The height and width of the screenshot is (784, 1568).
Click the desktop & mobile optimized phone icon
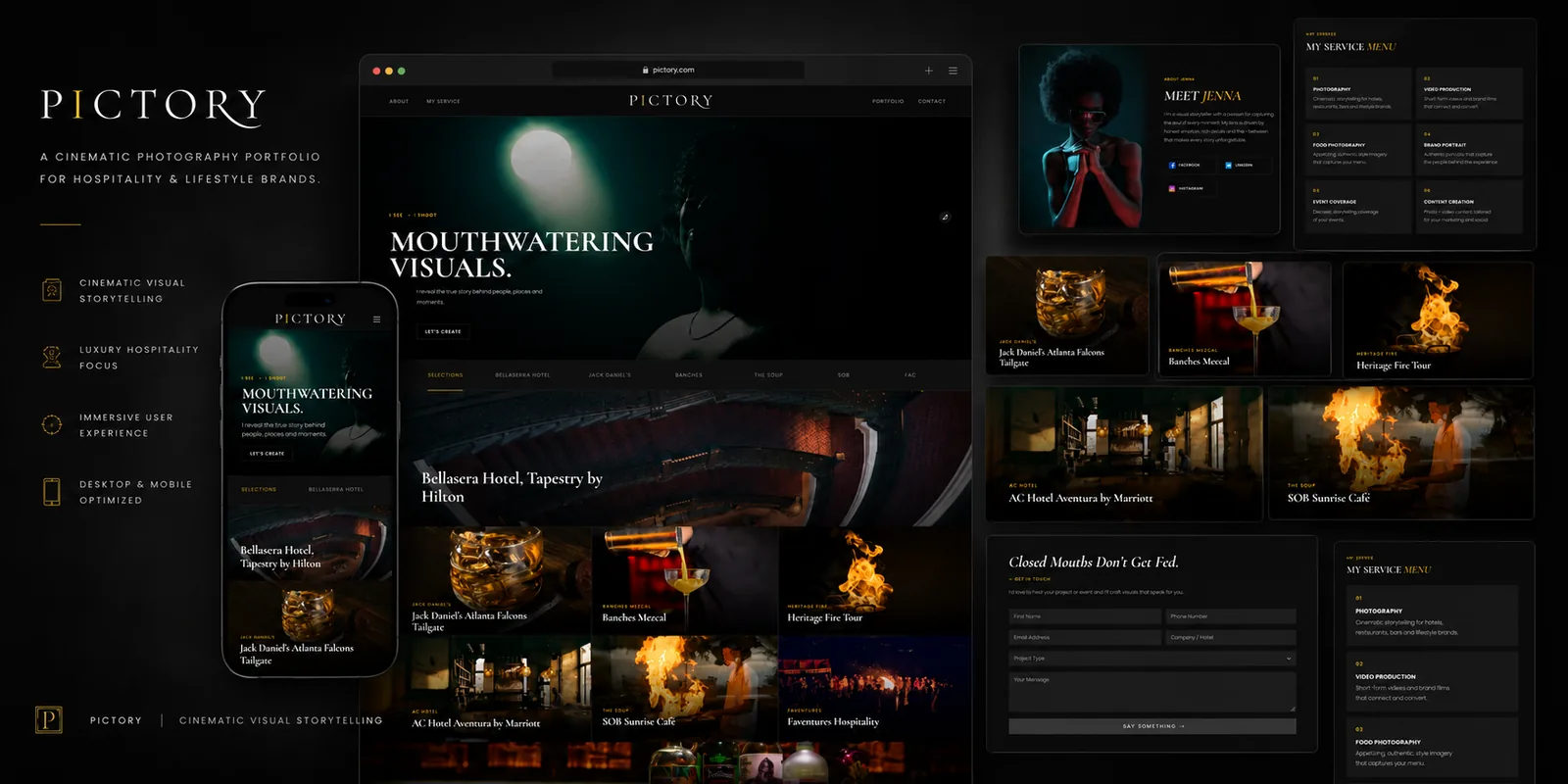click(52, 492)
